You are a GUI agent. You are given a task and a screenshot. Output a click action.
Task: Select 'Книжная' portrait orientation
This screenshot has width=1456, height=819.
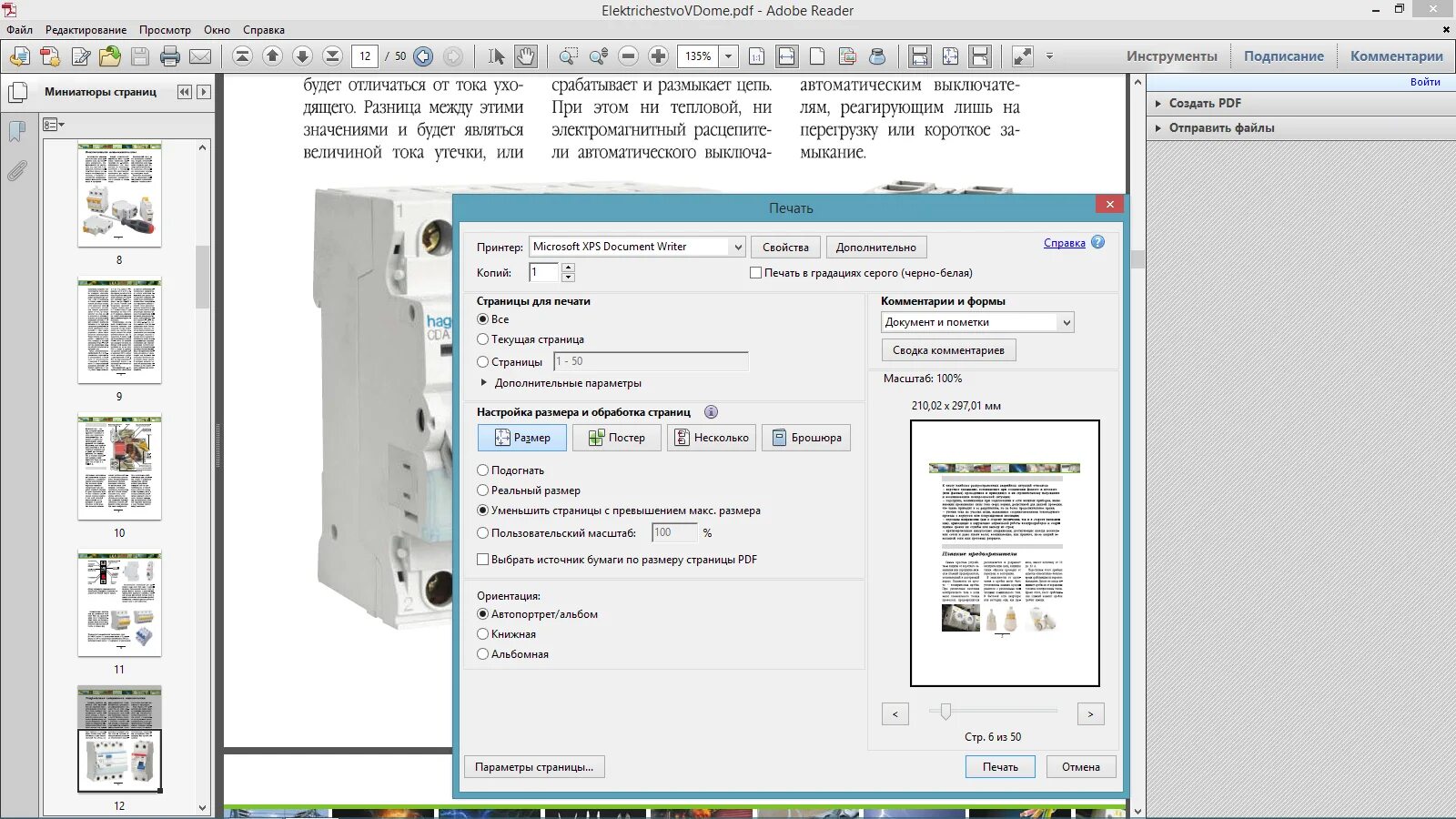[x=483, y=634]
